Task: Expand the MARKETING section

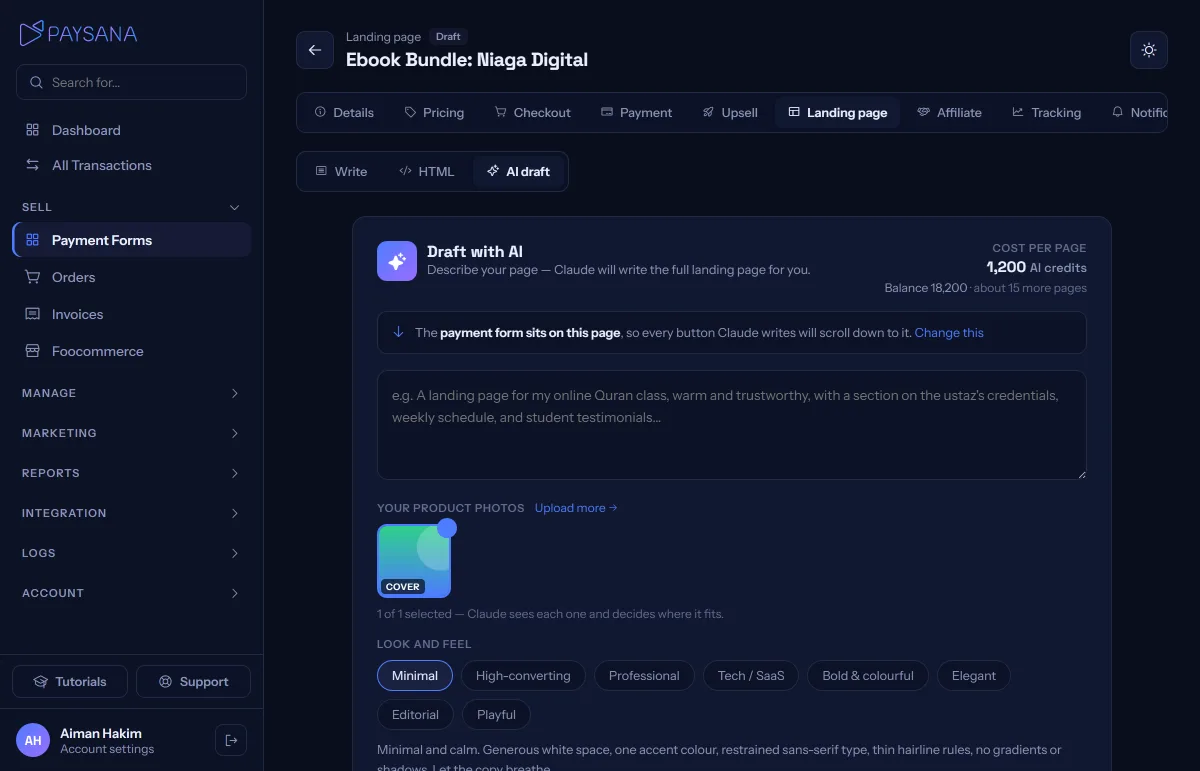Action: click(x=131, y=433)
